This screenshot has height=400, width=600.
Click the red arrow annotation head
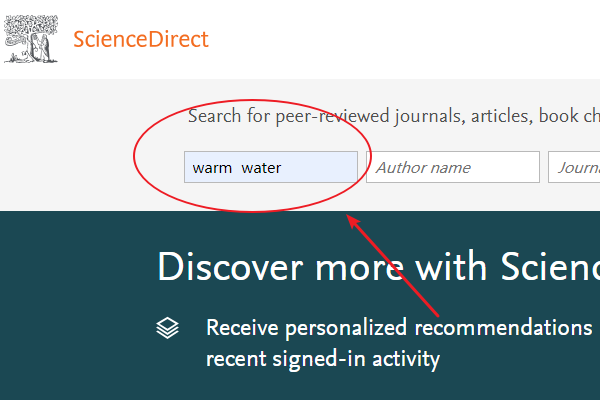point(353,221)
